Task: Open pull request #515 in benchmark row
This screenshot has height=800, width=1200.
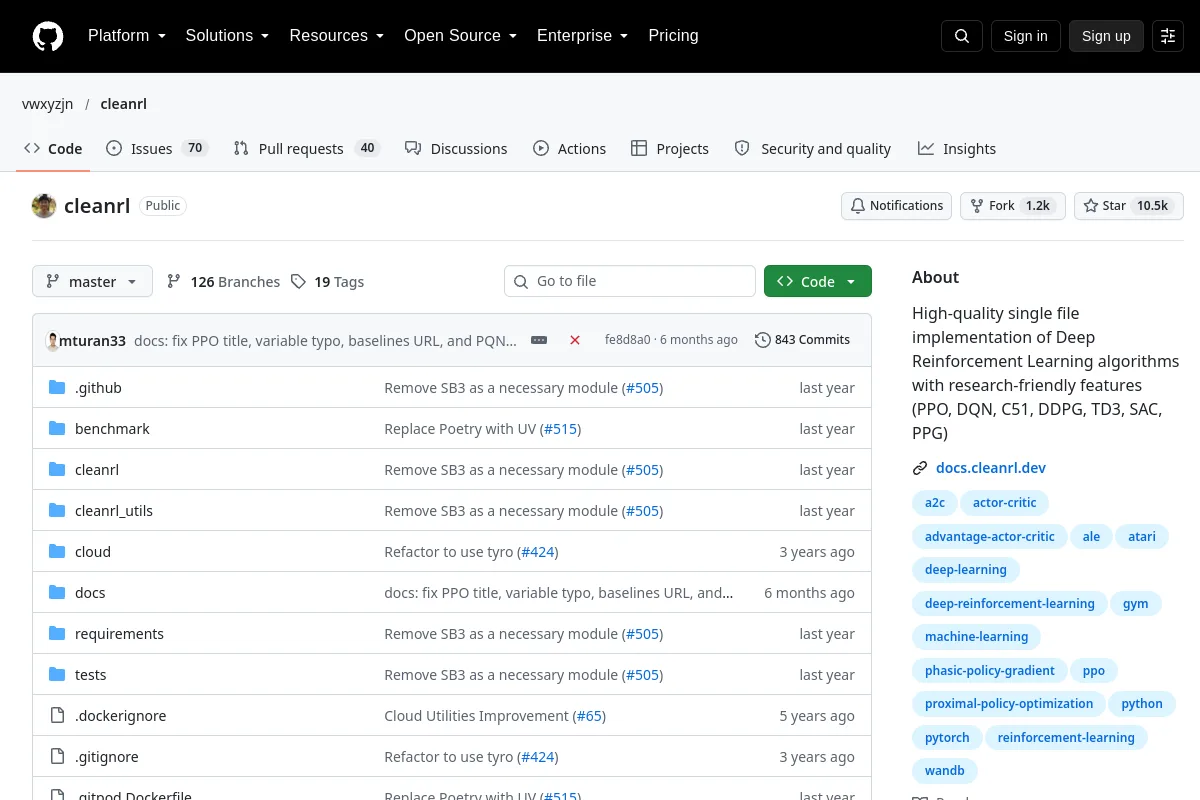Action: (x=560, y=429)
